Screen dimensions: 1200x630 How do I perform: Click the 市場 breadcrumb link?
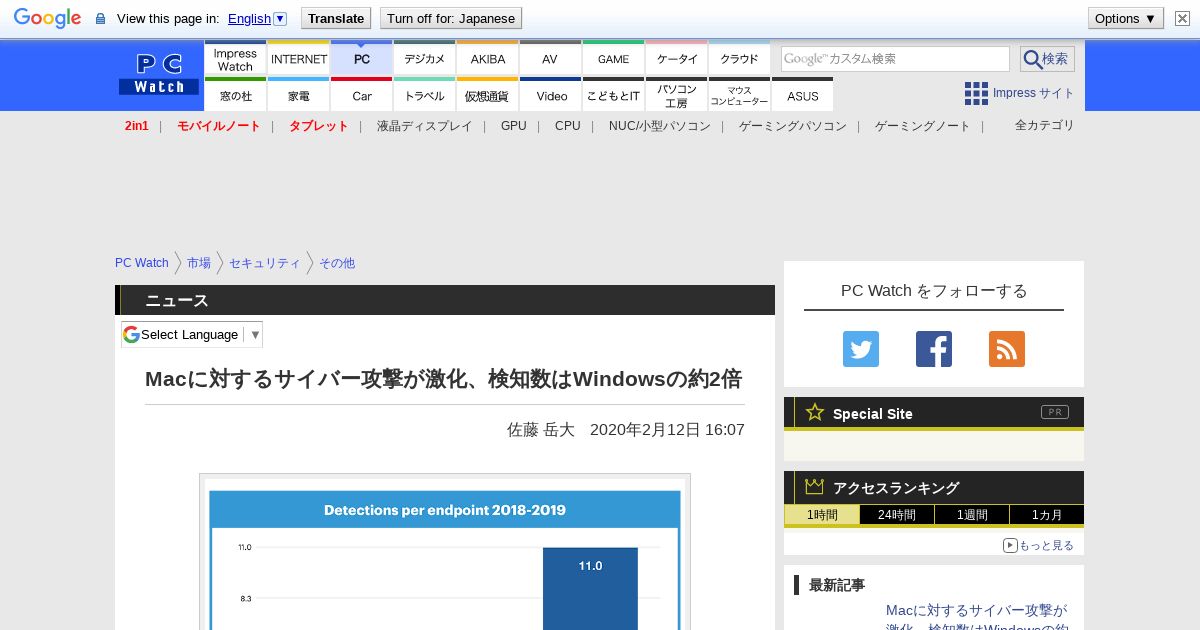[199, 263]
